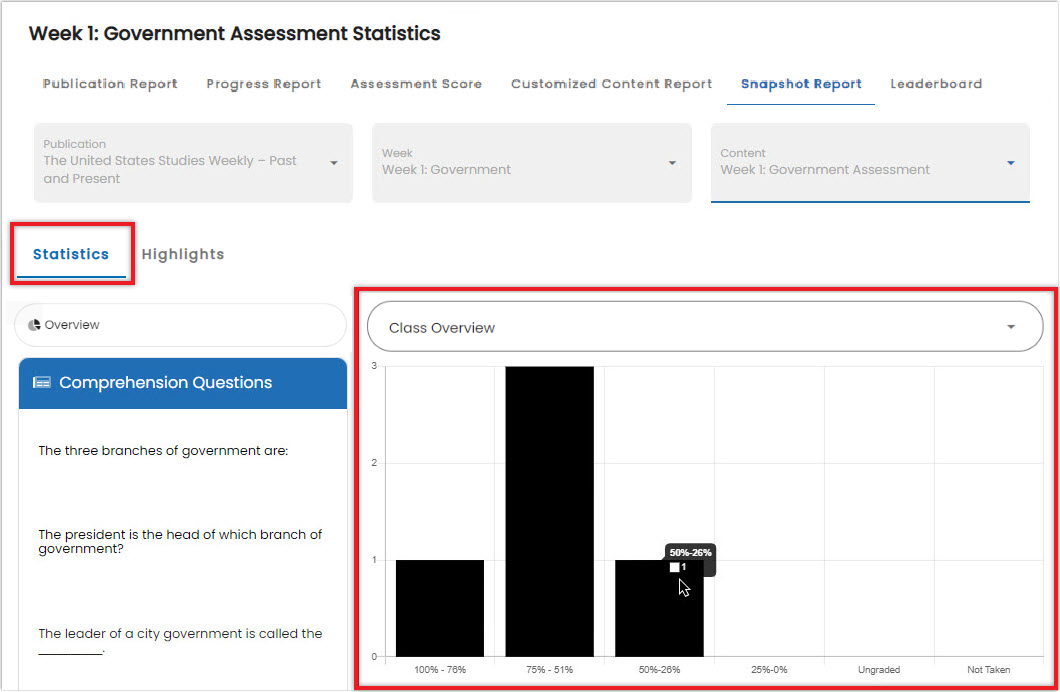
Task: Select the Statistics tab
Action: [x=71, y=253]
